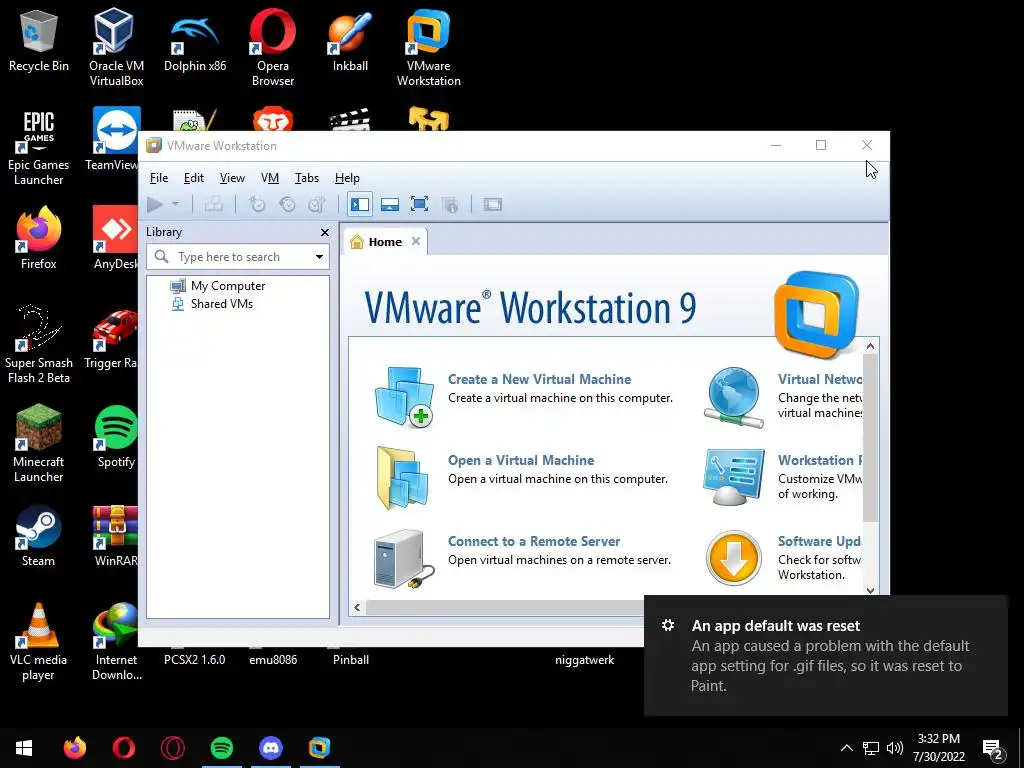The height and width of the screenshot is (768, 1024).
Task: Click the Revert to Snapshot toolbar icon
Action: (287, 204)
